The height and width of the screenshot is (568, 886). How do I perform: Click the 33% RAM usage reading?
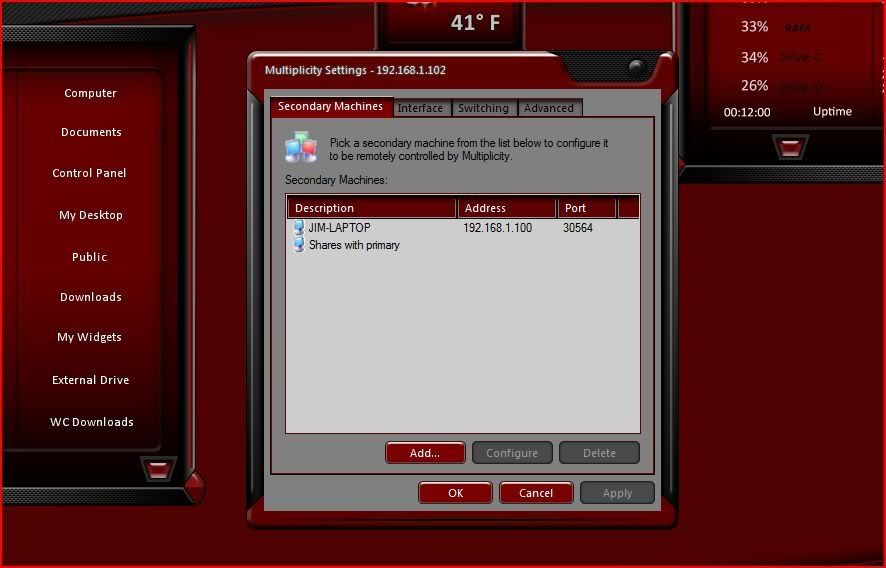pos(754,27)
